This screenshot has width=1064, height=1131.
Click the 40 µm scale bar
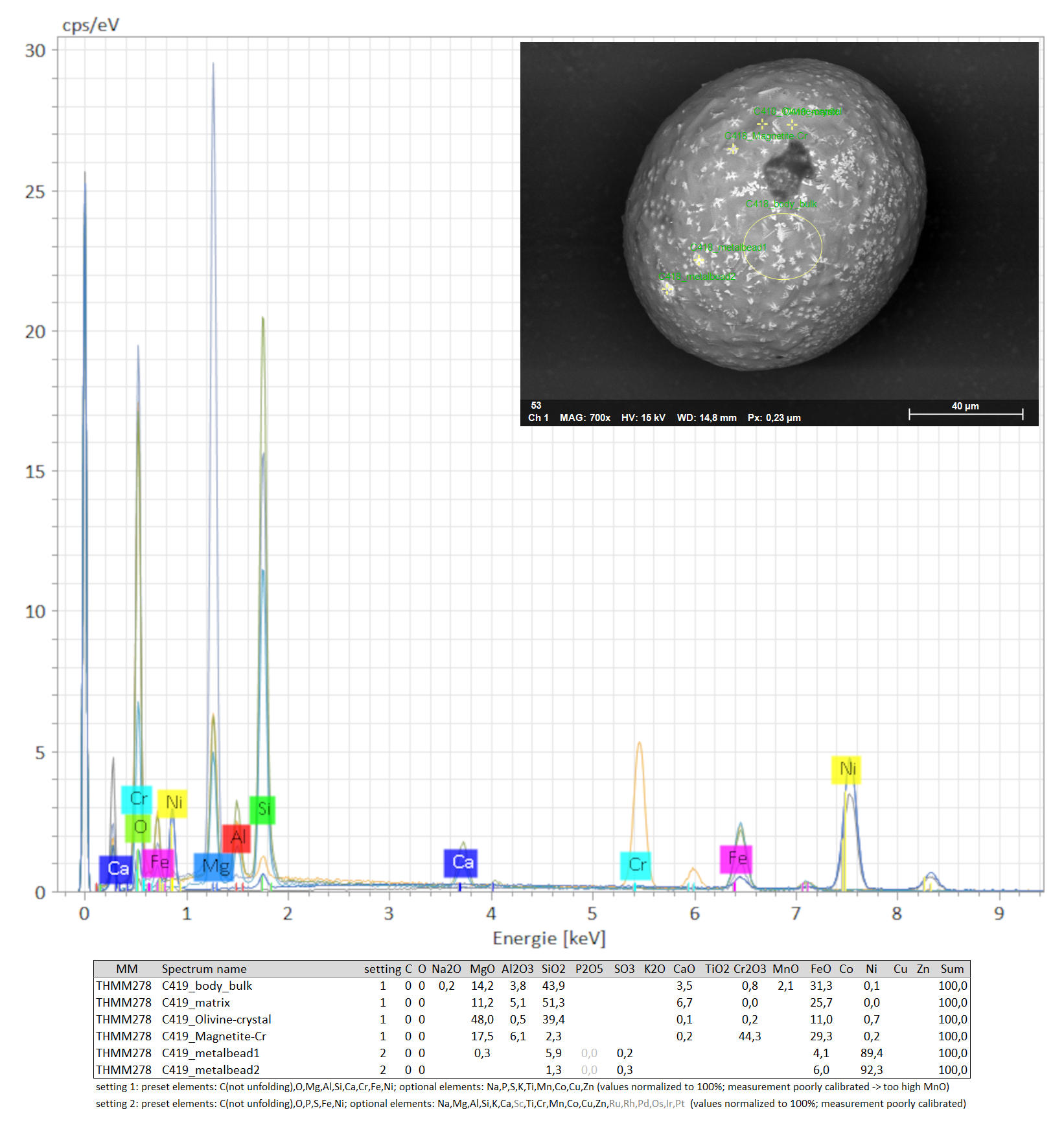(x=966, y=413)
